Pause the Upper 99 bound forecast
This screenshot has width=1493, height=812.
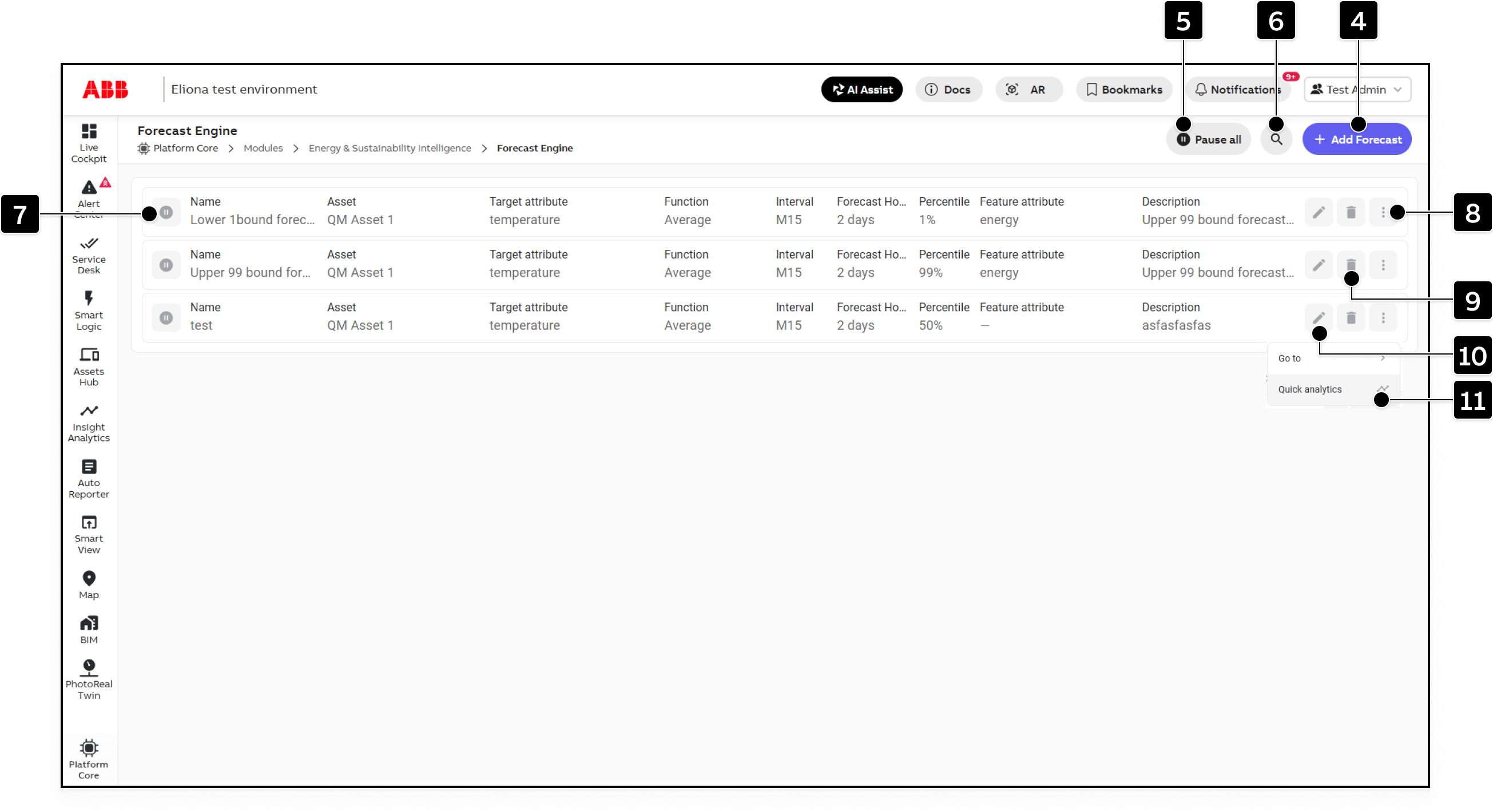coord(166,265)
